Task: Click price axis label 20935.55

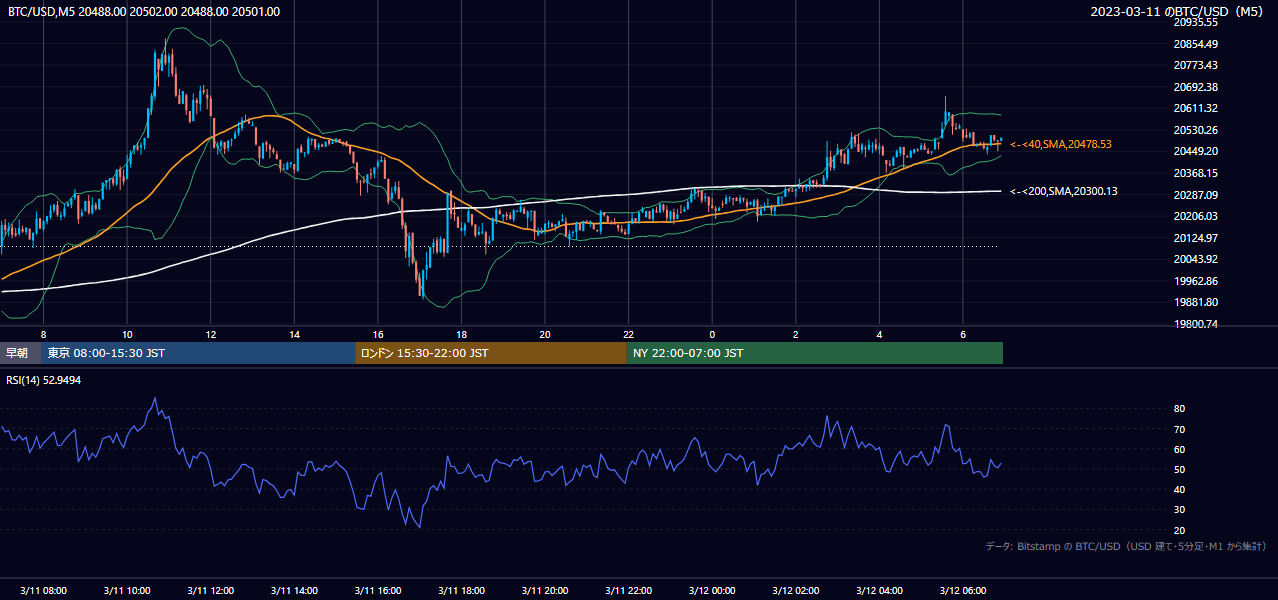Action: 1195,22
